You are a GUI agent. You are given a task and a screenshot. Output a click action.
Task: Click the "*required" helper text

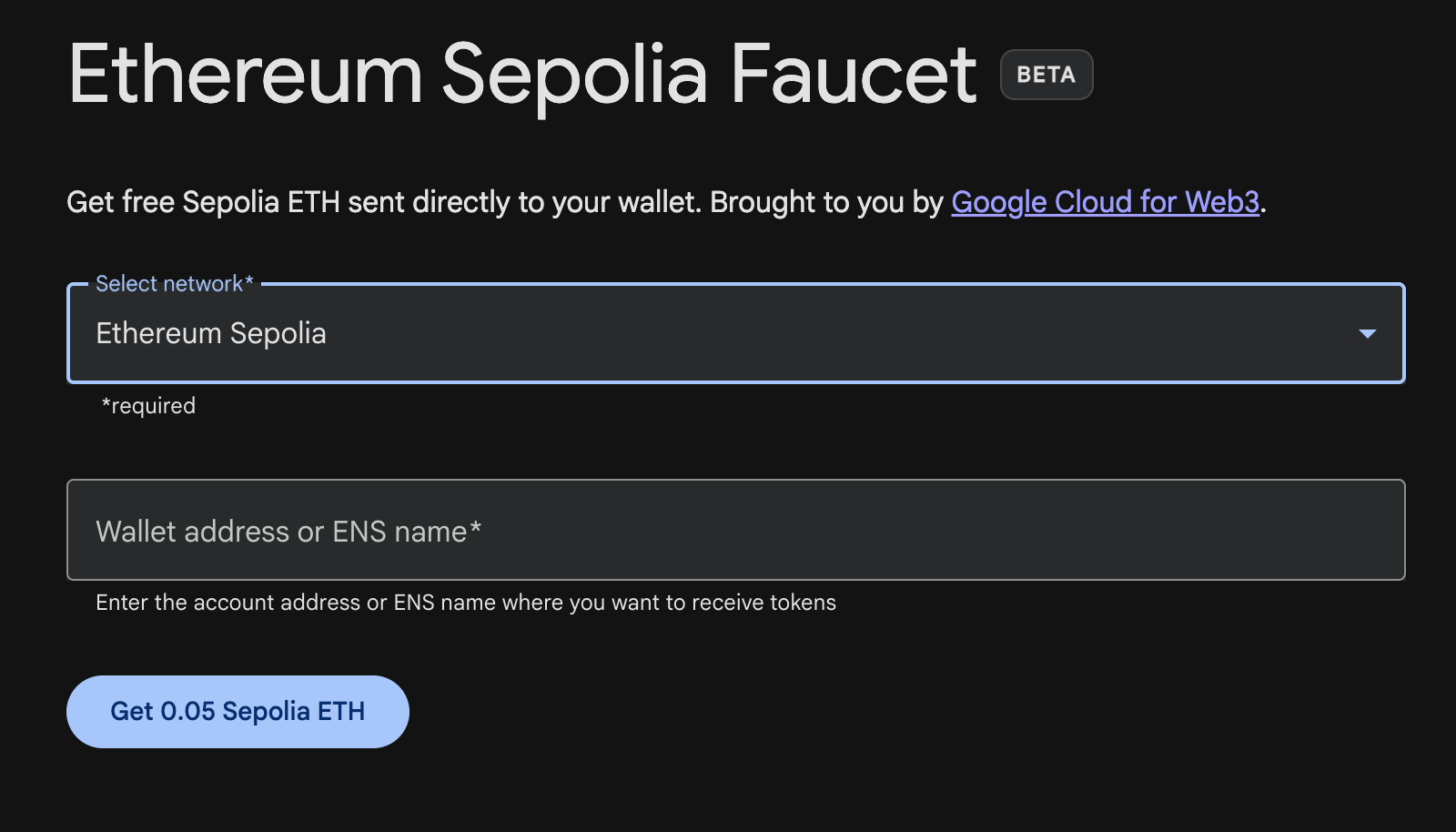coord(148,406)
